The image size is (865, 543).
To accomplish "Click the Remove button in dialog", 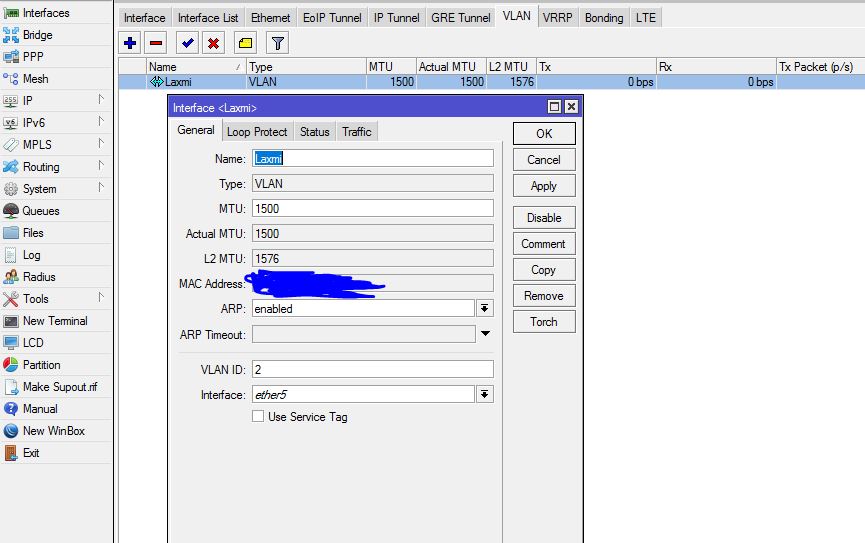I will click(x=544, y=296).
